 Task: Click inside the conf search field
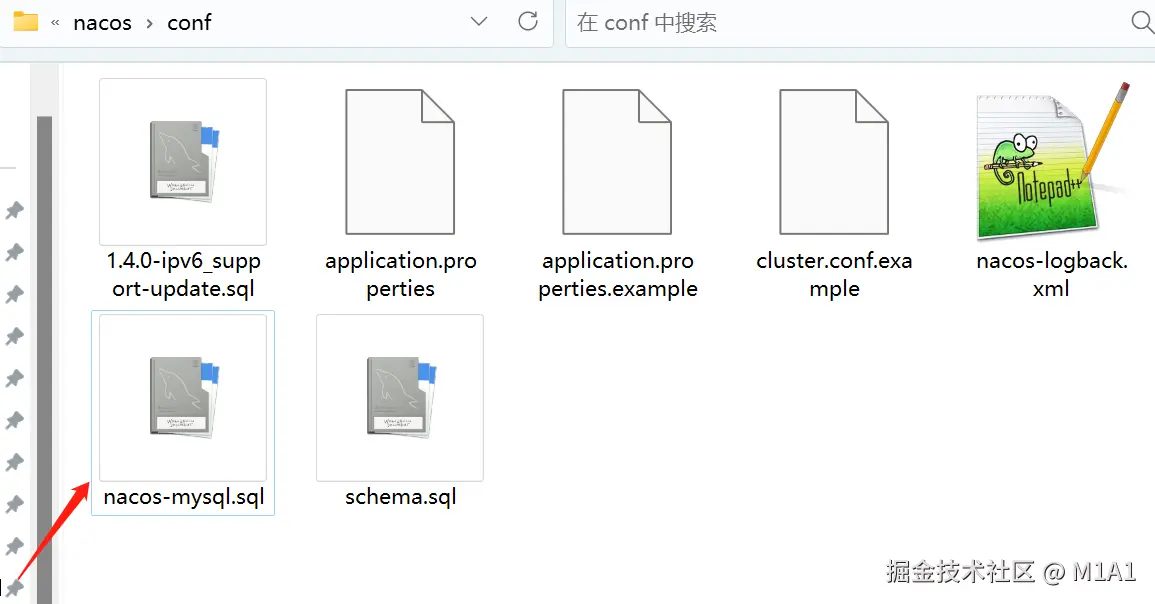[x=750, y=22]
